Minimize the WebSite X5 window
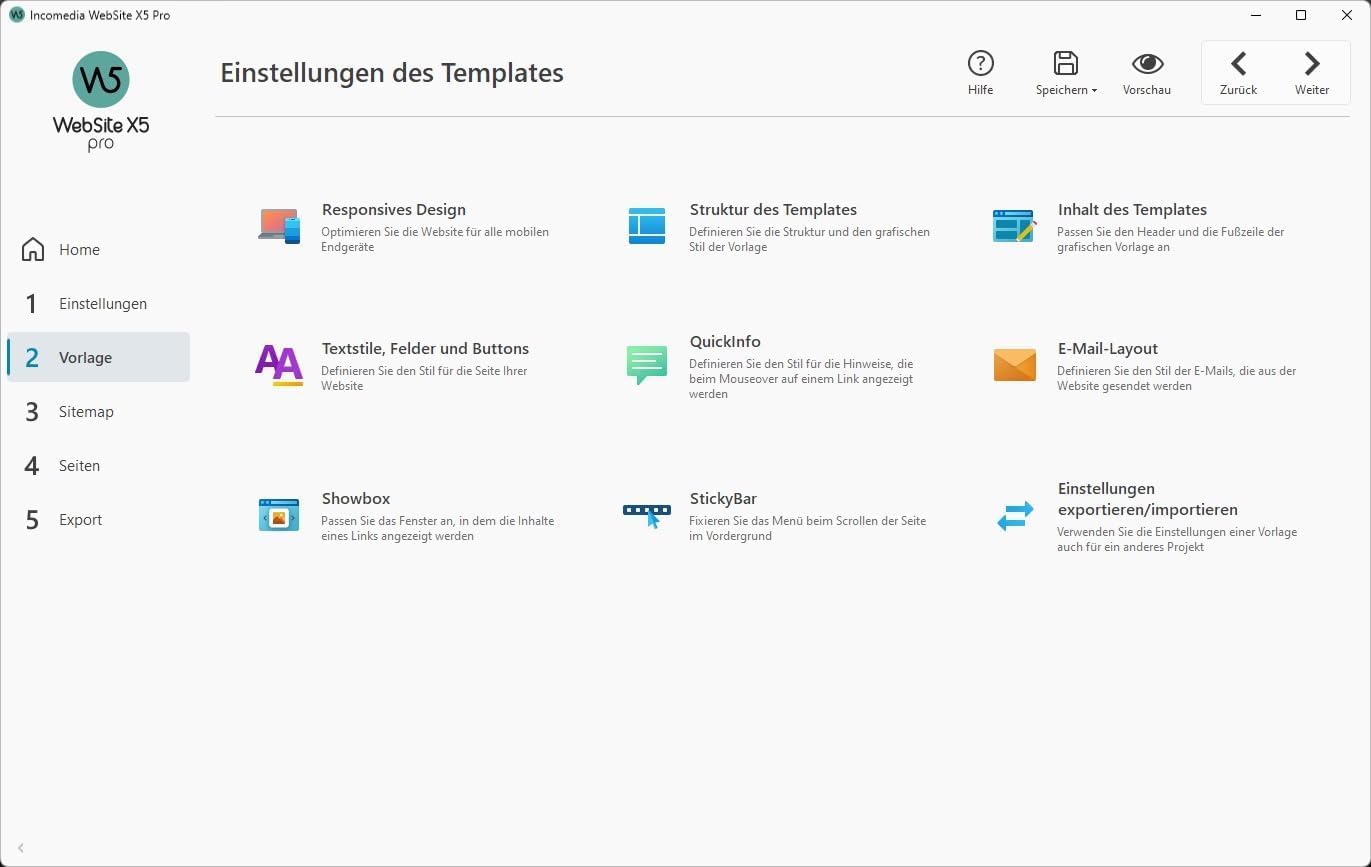Viewport: 1371px width, 867px height. pos(1256,15)
